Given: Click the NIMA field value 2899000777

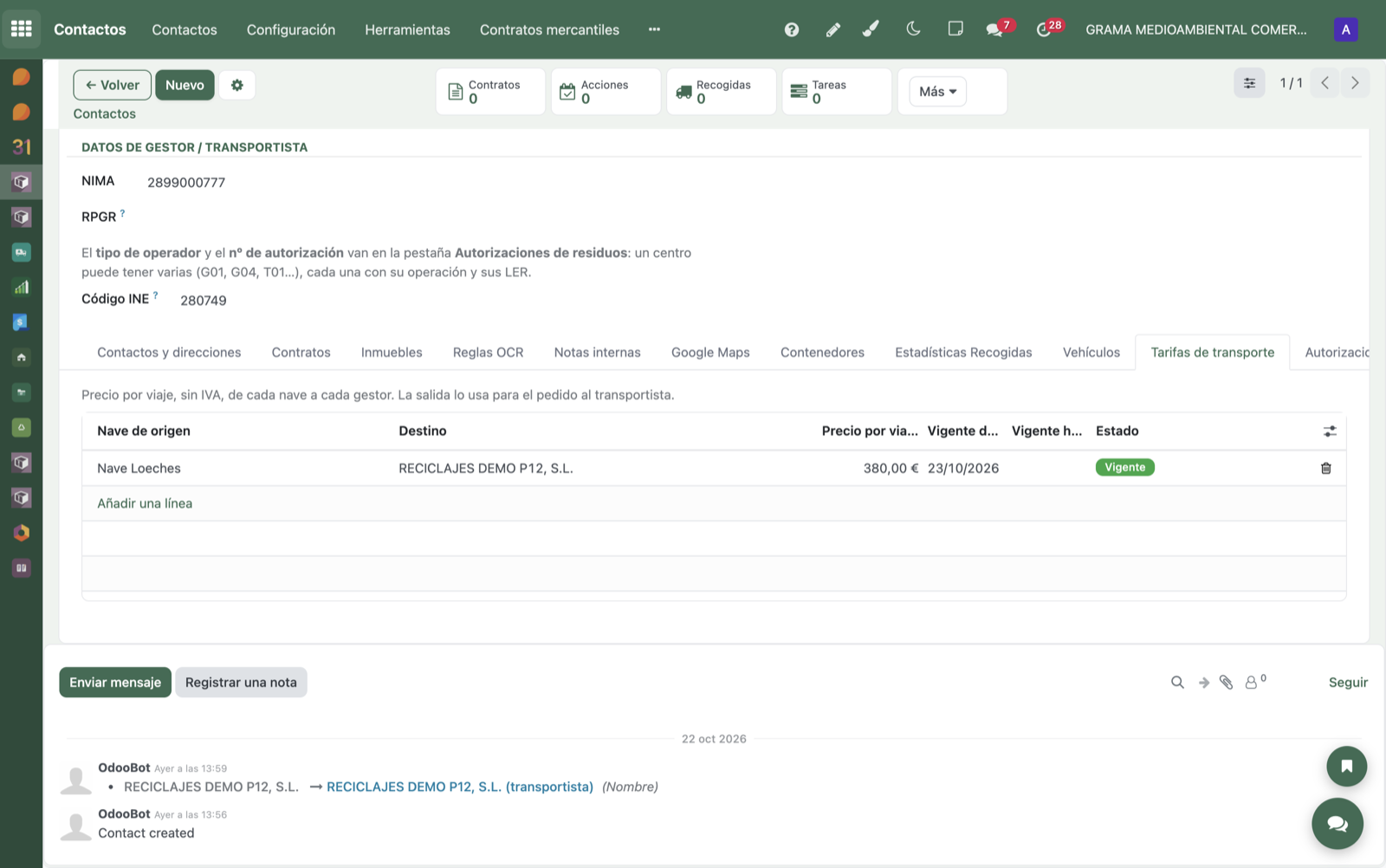Looking at the screenshot, I should coord(186,183).
